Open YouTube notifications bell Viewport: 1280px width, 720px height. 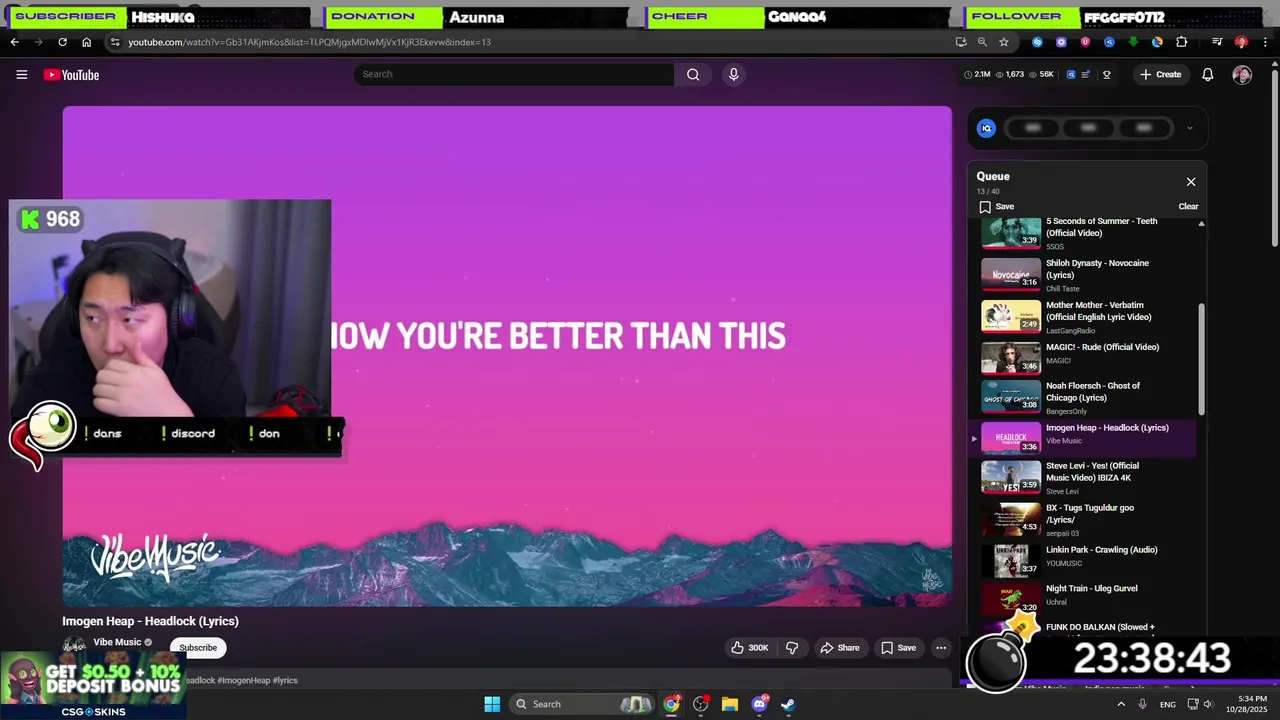coord(1207,75)
